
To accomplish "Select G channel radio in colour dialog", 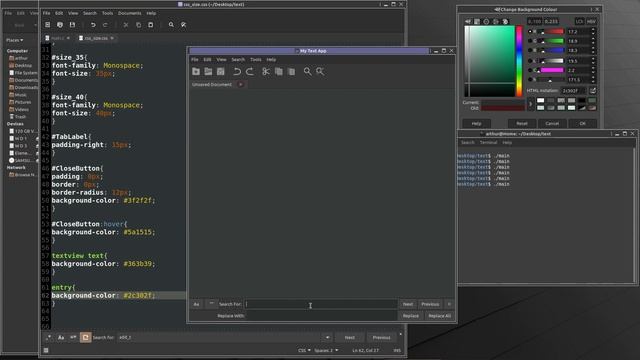I will click(x=530, y=41).
